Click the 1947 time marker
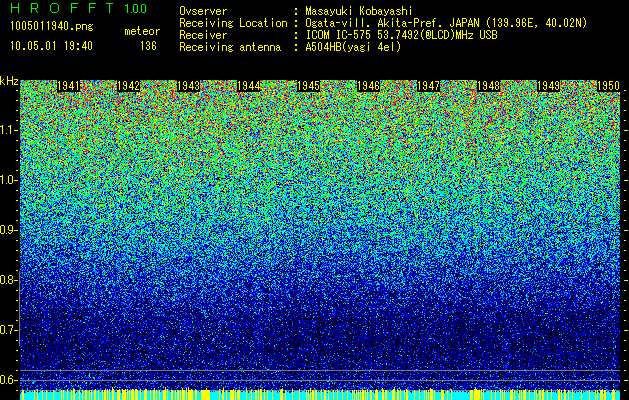This screenshot has height=400, width=629. point(428,86)
